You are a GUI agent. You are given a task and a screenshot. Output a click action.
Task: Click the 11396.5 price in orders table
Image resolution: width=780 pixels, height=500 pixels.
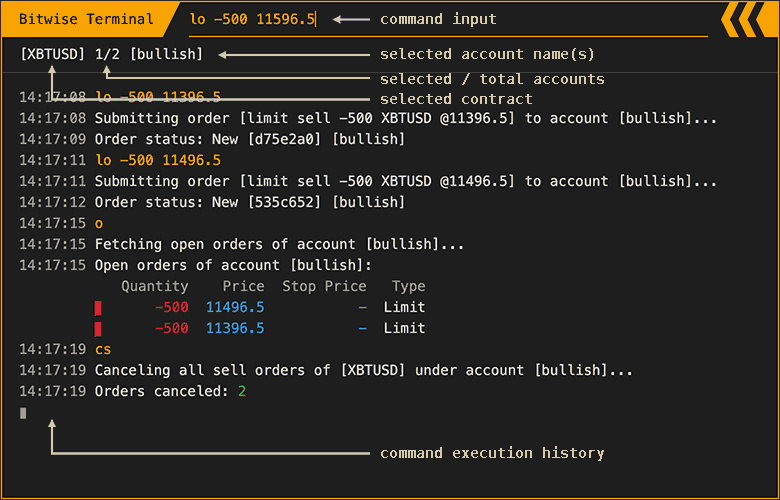click(x=235, y=328)
